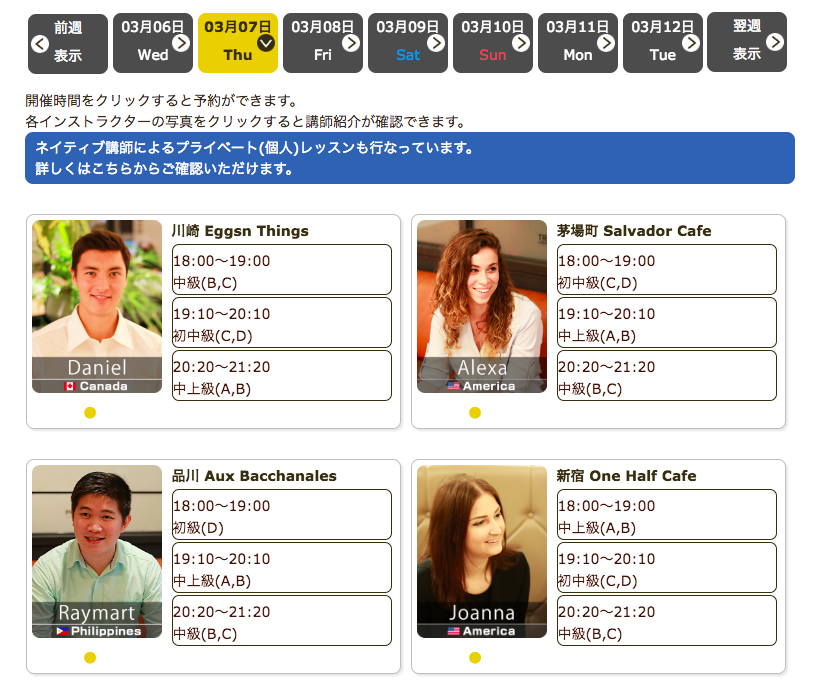Expand the selected 03月07日 Thu down chevron

click(266, 42)
